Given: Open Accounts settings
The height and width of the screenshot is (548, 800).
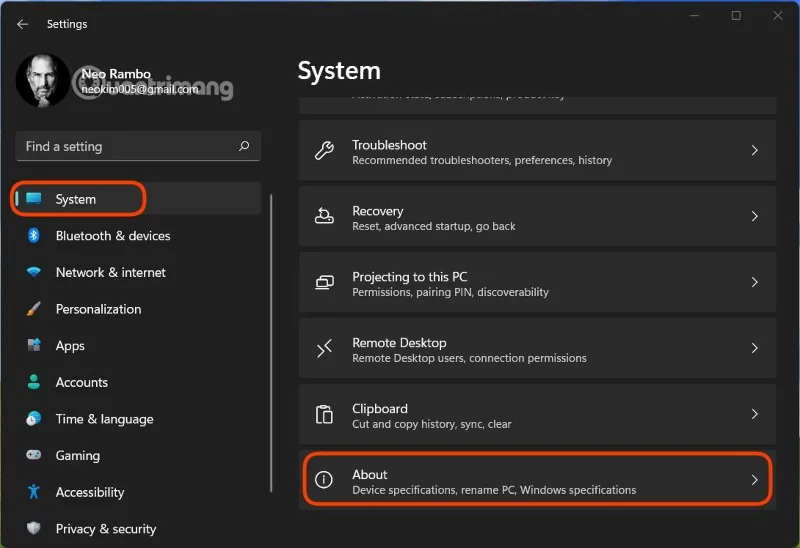Looking at the screenshot, I should click(138, 382).
